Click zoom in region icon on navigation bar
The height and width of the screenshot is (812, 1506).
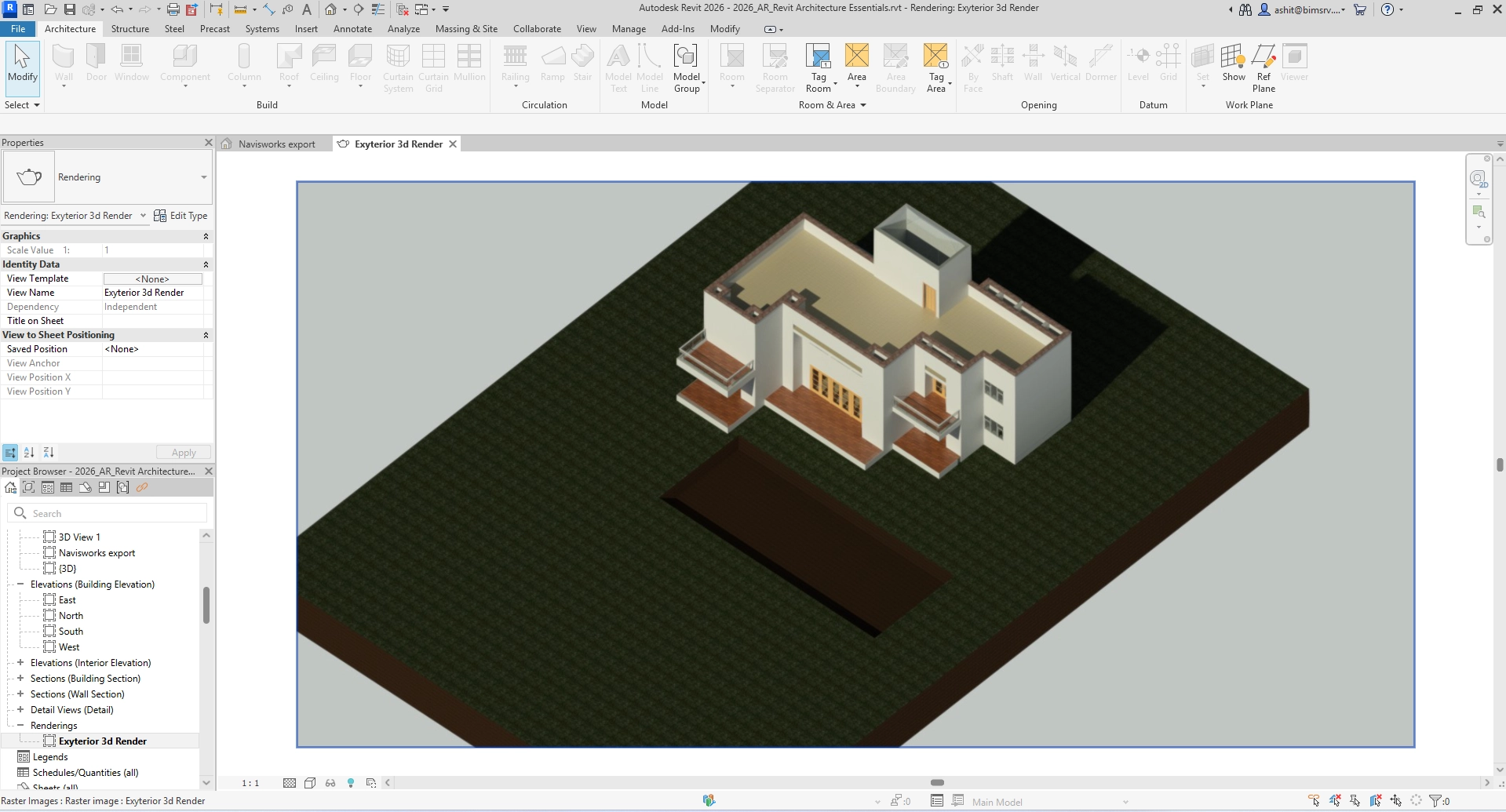click(1479, 212)
